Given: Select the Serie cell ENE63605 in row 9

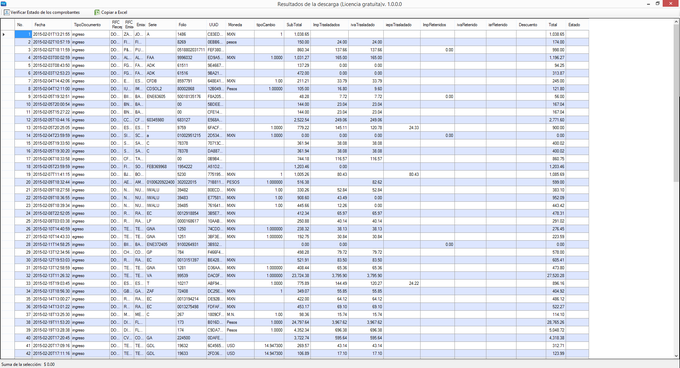Looking at the screenshot, I should [161, 97].
